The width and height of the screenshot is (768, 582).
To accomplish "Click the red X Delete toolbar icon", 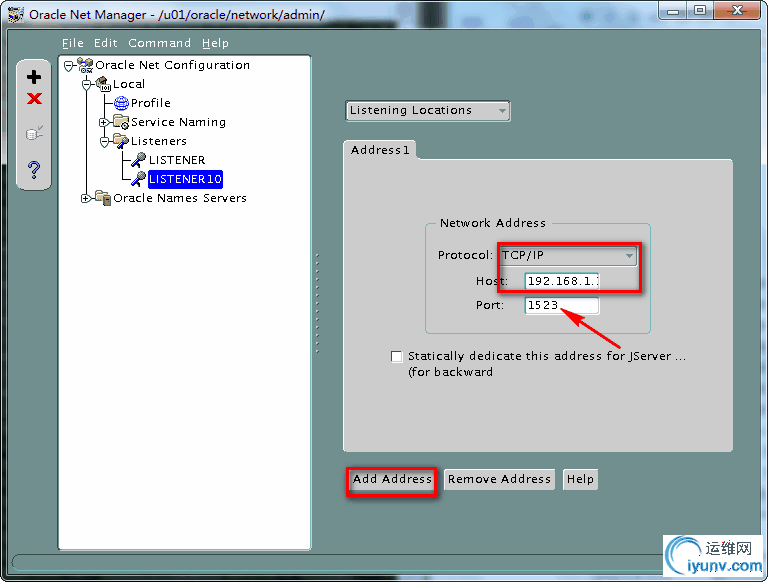I will [34, 99].
